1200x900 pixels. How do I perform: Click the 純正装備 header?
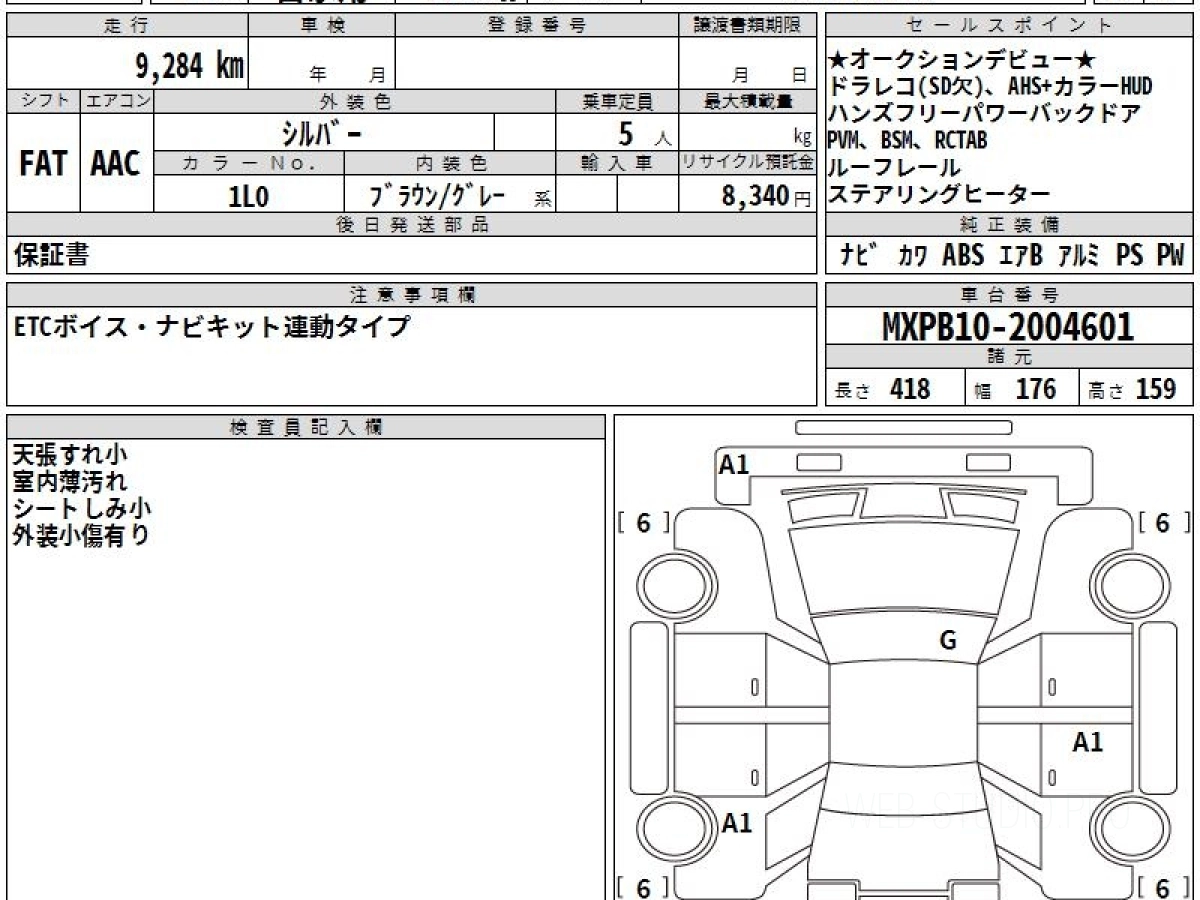[1010, 225]
